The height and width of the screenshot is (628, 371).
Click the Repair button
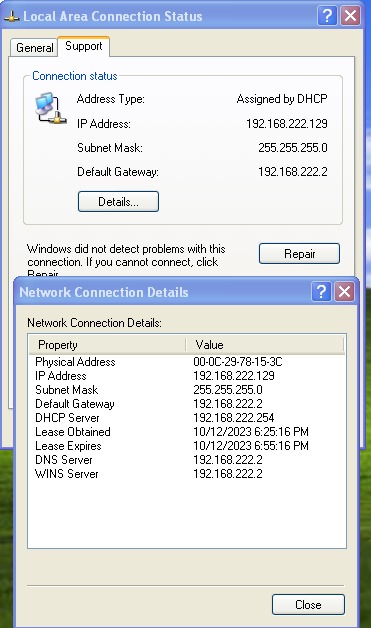[299, 254]
